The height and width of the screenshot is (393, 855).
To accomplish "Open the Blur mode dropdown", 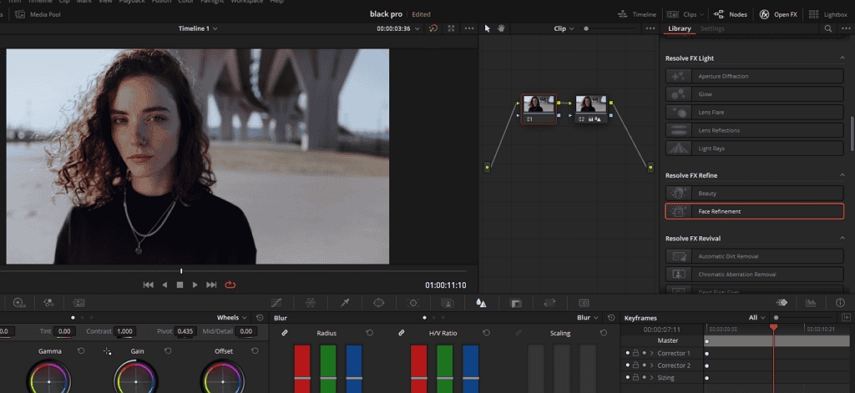I will point(587,317).
